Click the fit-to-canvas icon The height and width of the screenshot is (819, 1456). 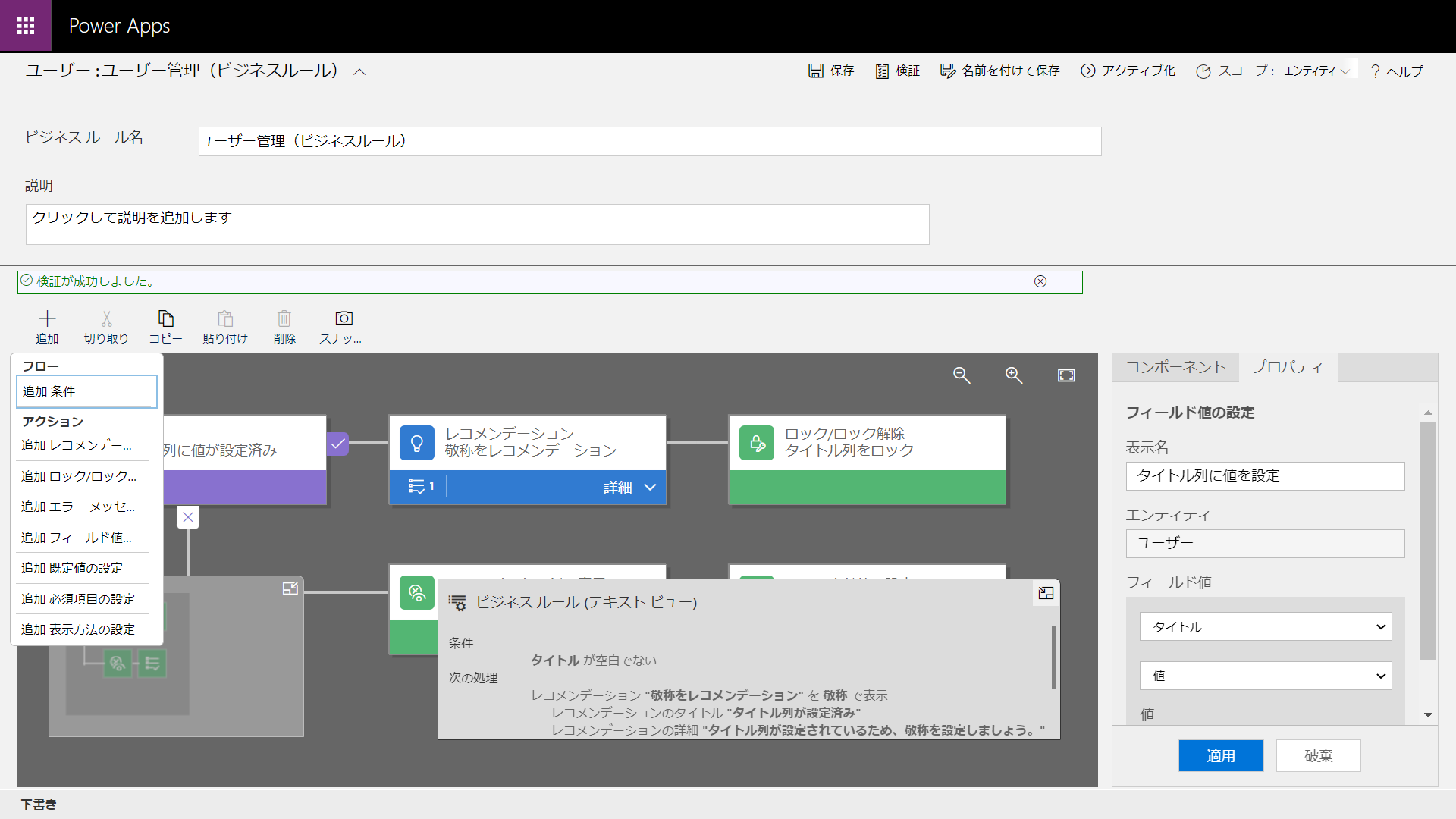pos(1066,375)
